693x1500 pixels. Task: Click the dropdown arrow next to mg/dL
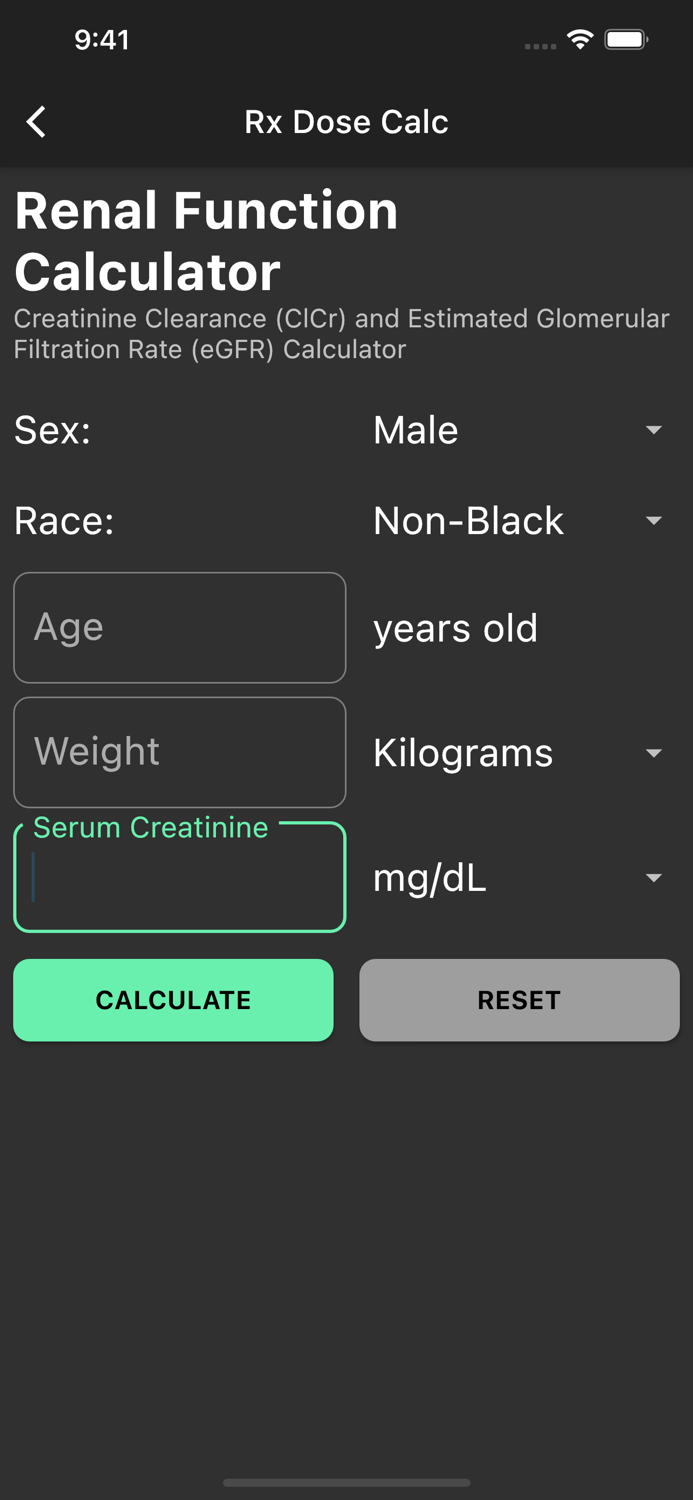655,878
